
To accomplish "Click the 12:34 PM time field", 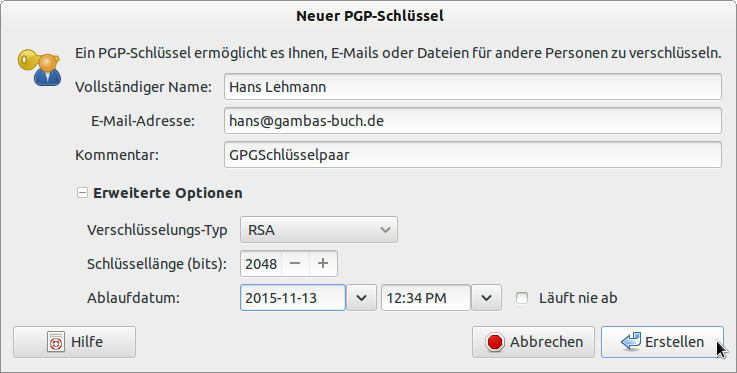I will [x=426, y=297].
